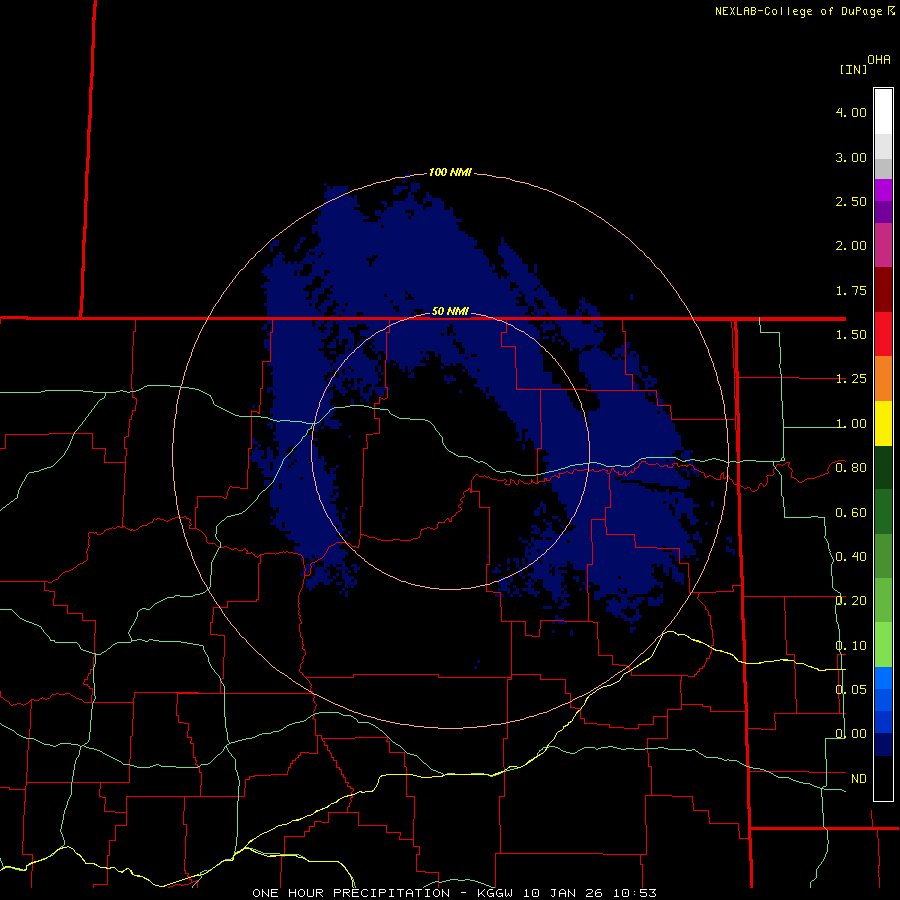Pick the light green swatch beside 0.10
The image size is (900, 900).
[x=883, y=645]
